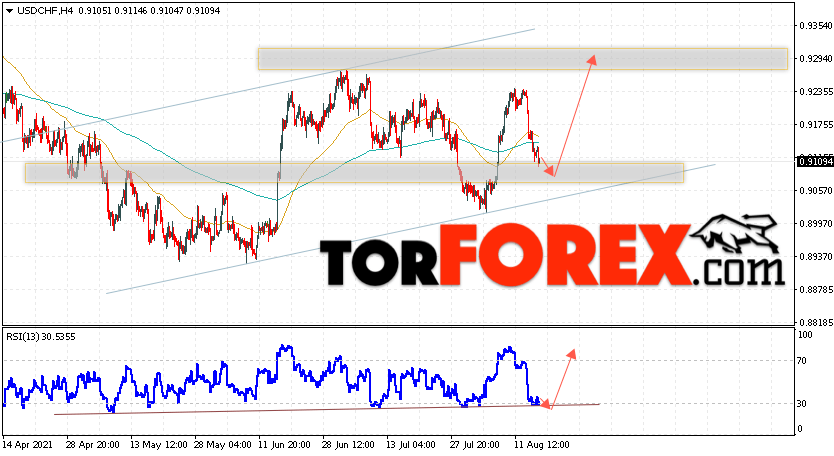Click the 0.91755 price axis label
Image resolution: width=834 pixels, height=456 pixels.
tap(816, 125)
